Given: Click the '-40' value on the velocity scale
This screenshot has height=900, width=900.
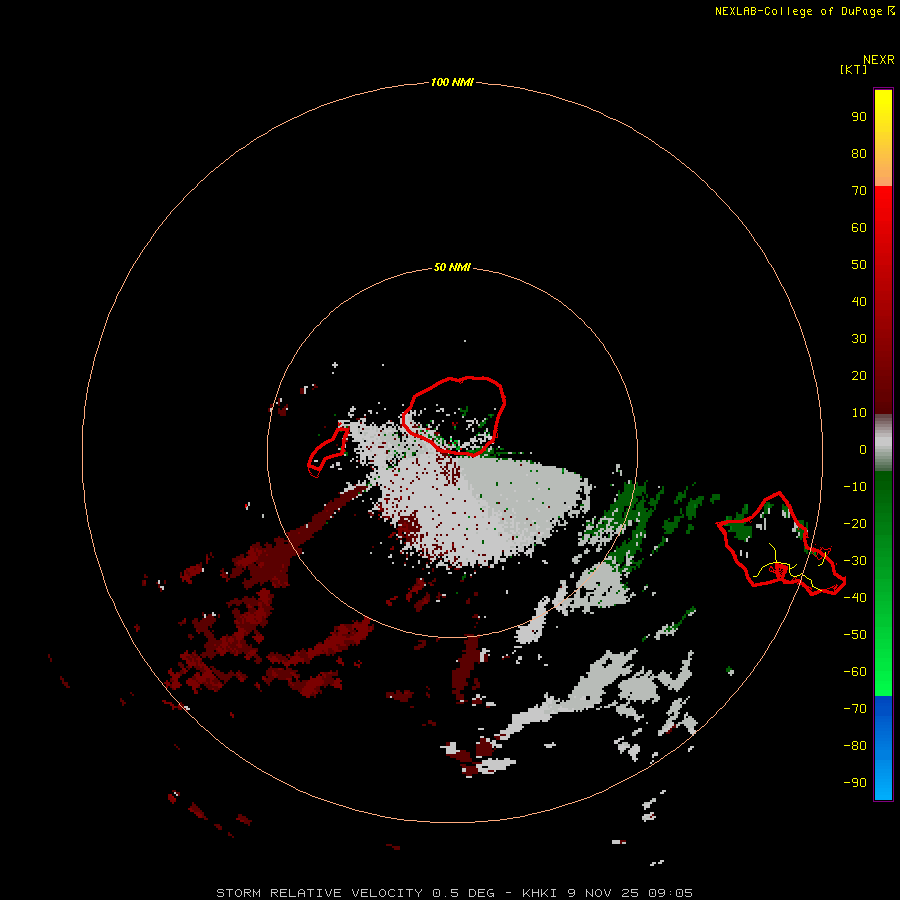Looking at the screenshot, I should (855, 598).
